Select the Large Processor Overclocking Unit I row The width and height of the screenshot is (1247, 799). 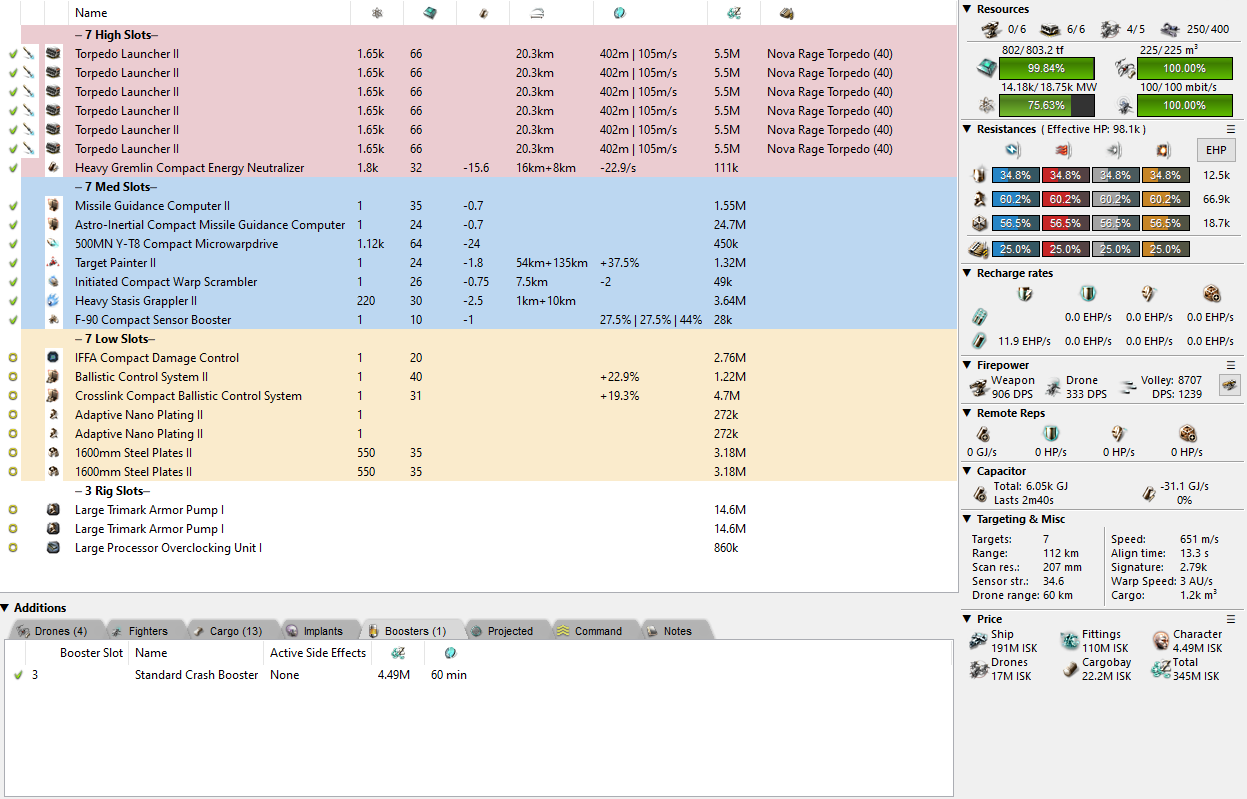pyautogui.click(x=168, y=548)
